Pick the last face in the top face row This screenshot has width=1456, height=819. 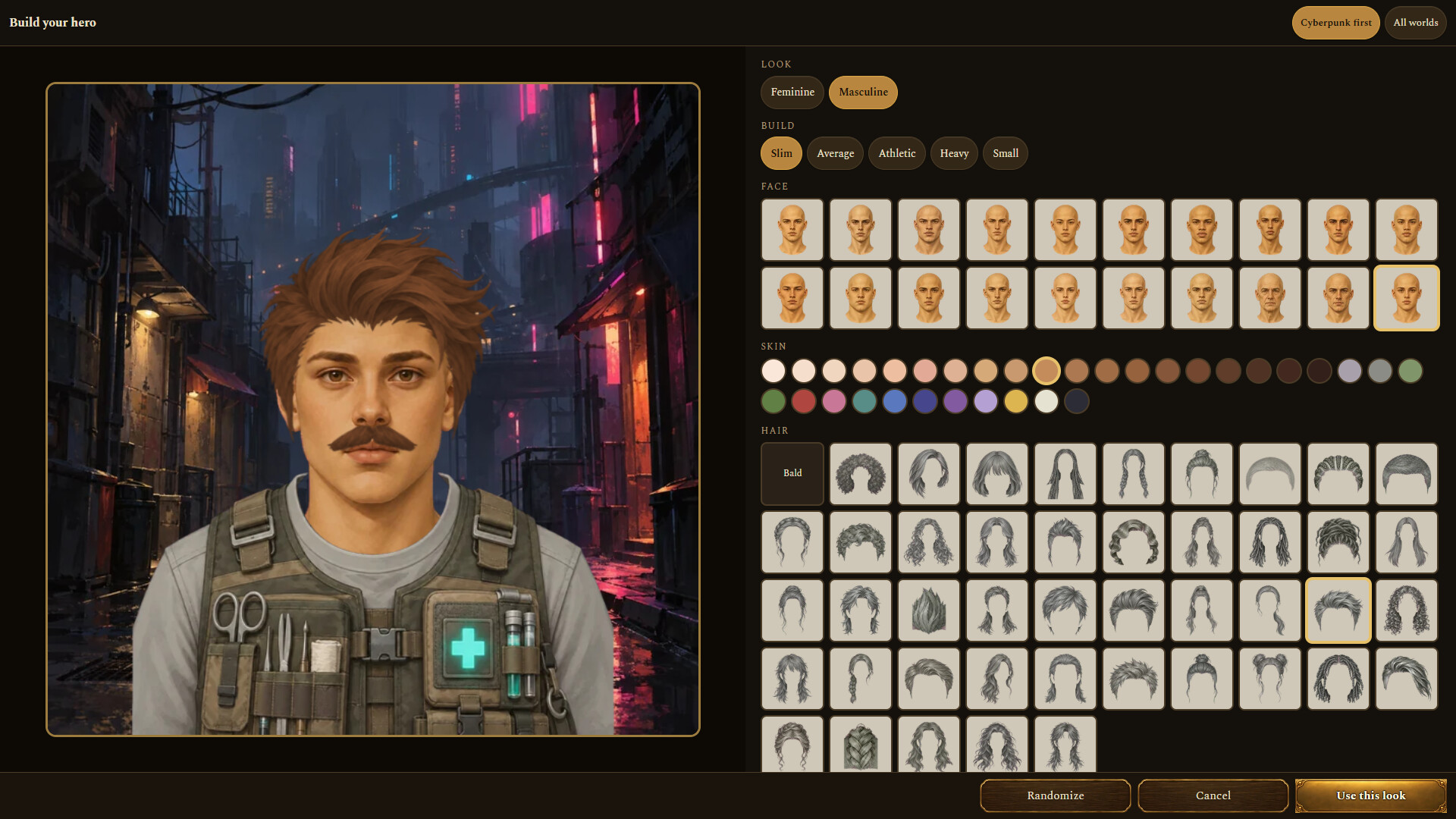[x=1407, y=230]
